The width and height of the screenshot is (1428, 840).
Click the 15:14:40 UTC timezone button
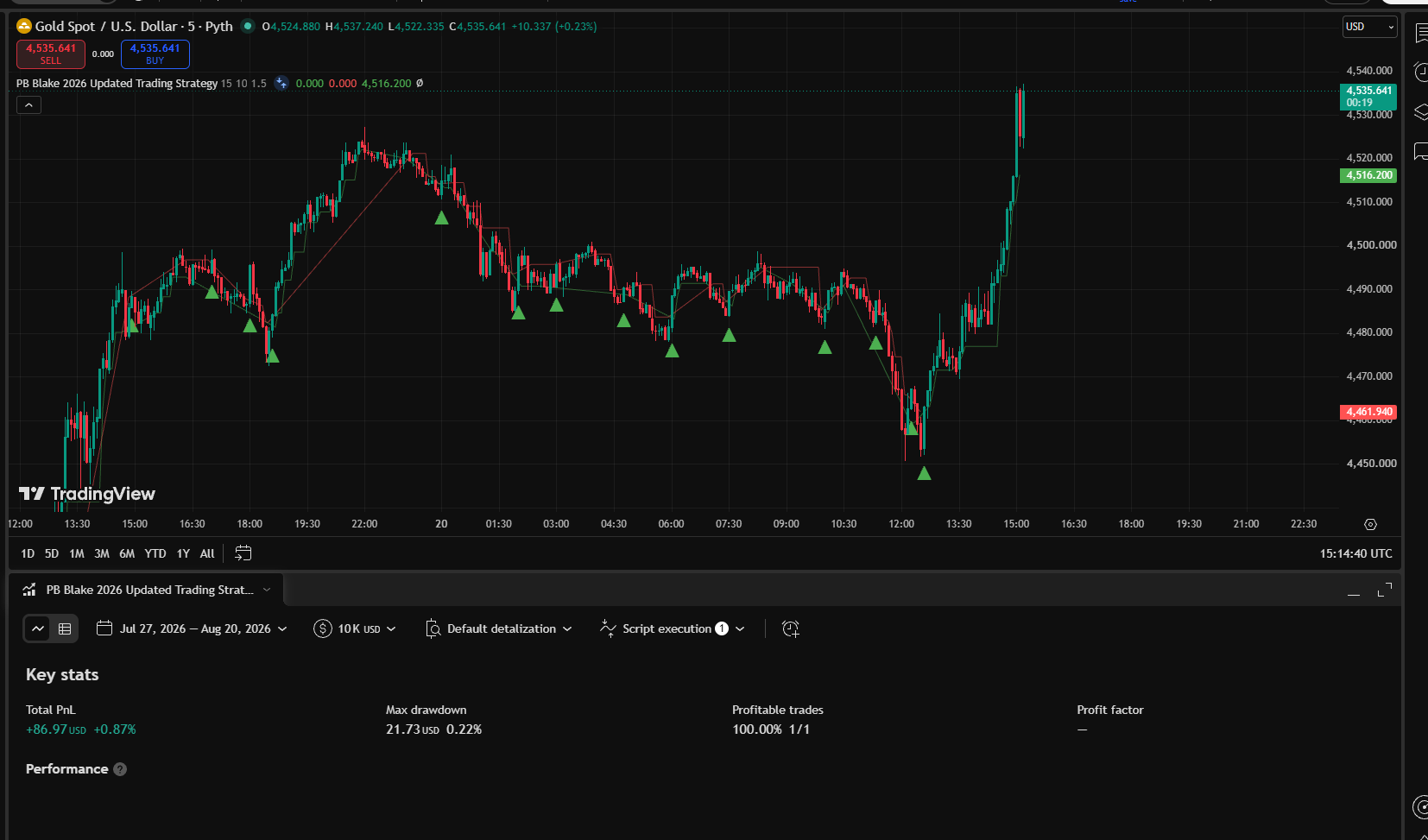pos(1355,553)
